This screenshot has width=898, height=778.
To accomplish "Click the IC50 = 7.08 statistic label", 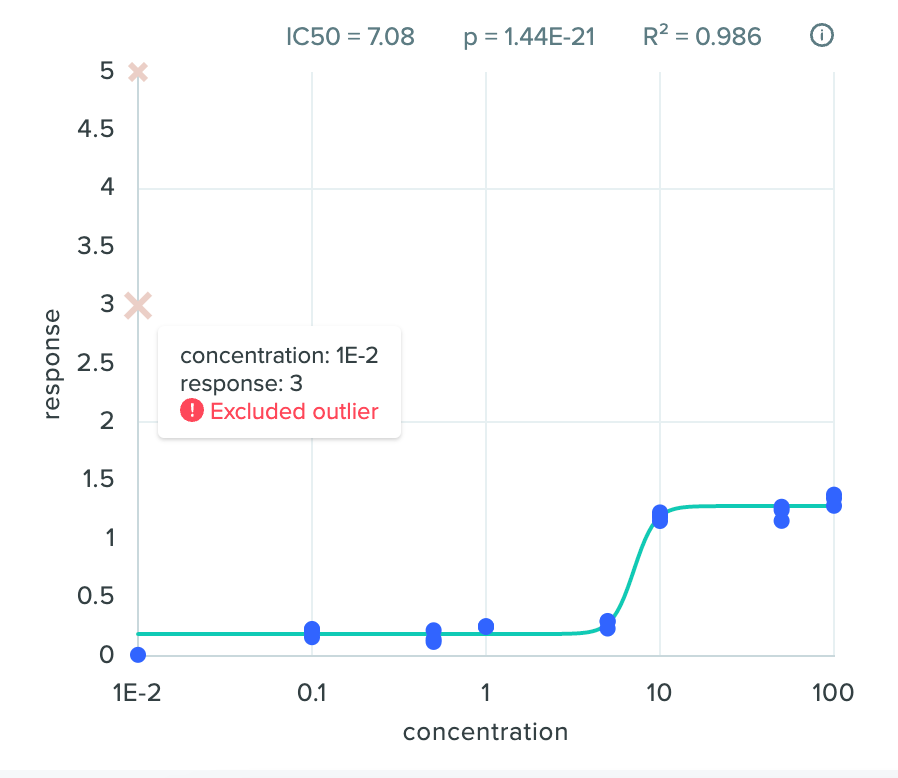I will point(350,37).
